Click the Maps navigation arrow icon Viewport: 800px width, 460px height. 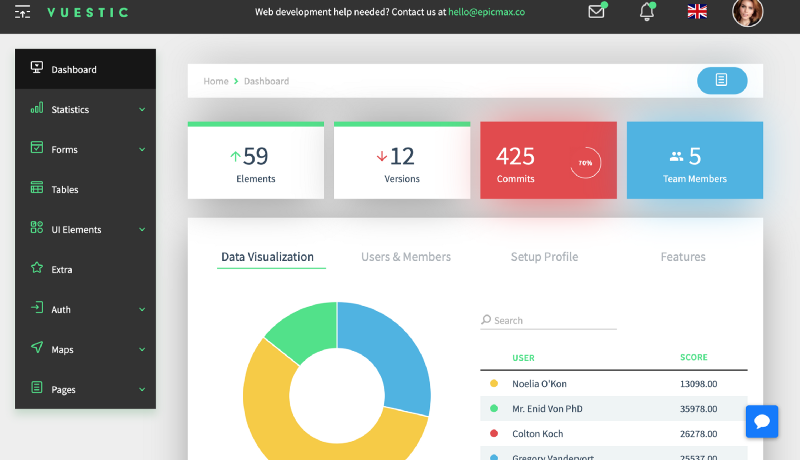point(37,347)
